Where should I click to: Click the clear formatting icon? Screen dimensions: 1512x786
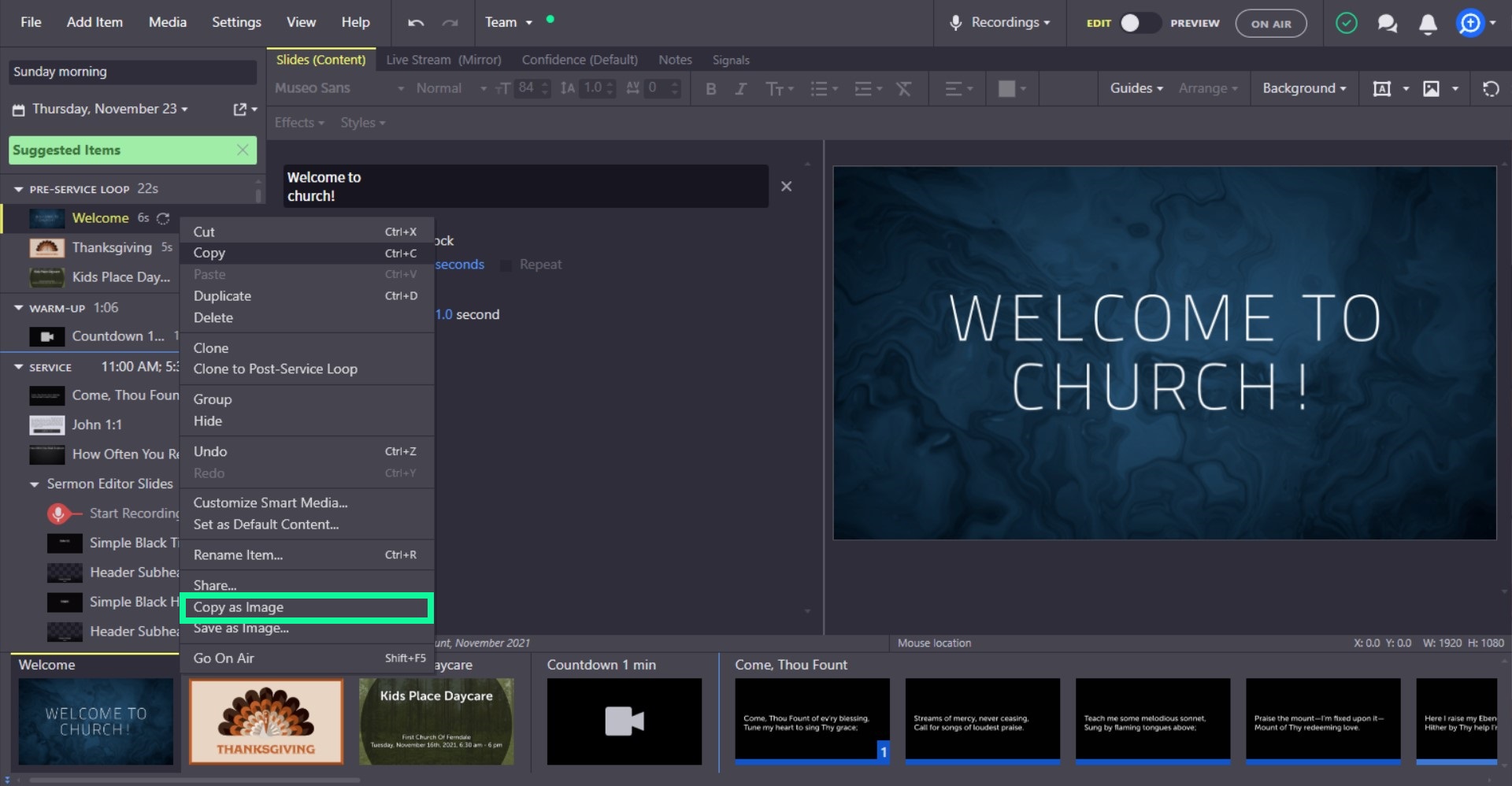tap(904, 89)
